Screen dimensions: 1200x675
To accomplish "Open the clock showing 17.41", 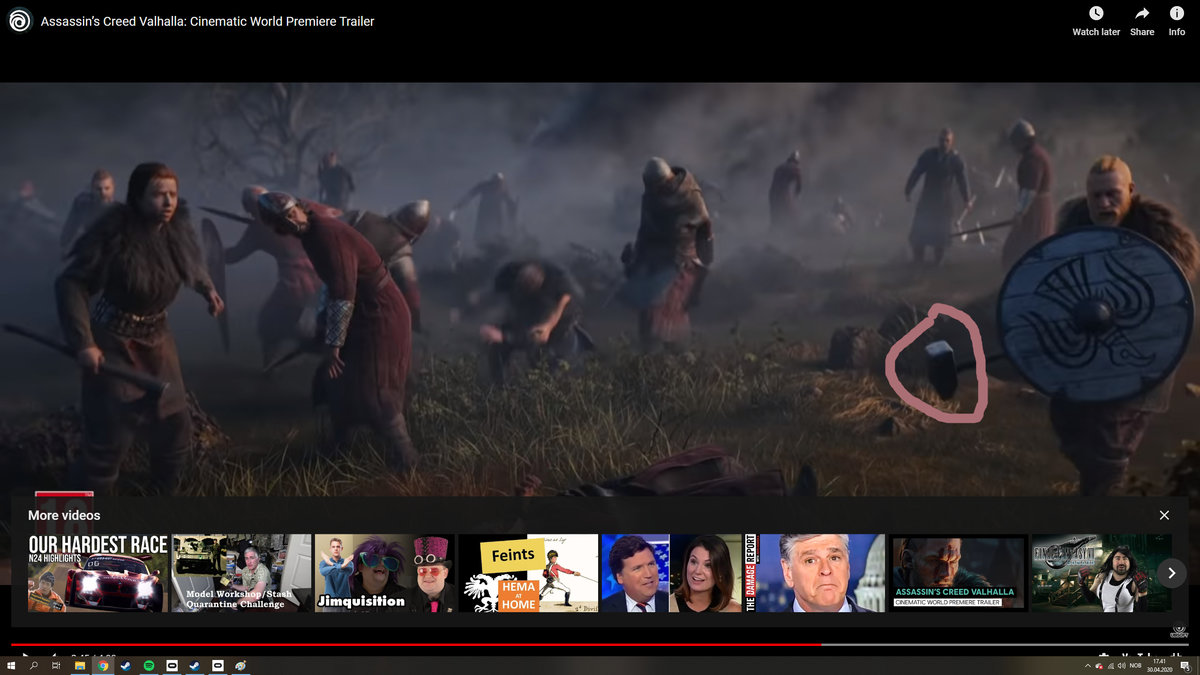I will click(x=1159, y=665).
